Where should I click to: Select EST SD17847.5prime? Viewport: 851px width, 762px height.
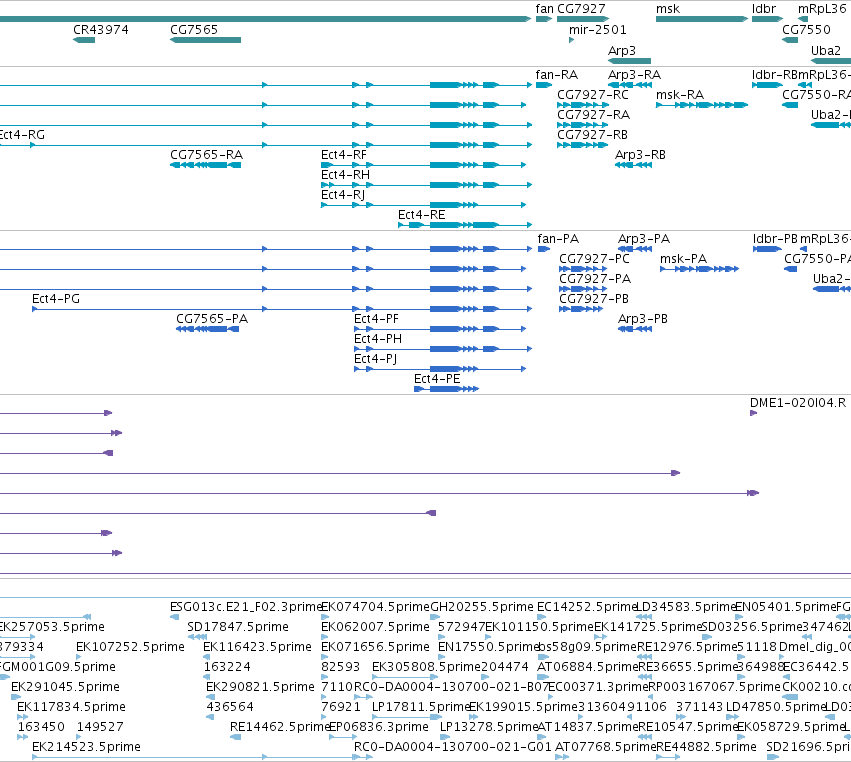click(x=238, y=626)
